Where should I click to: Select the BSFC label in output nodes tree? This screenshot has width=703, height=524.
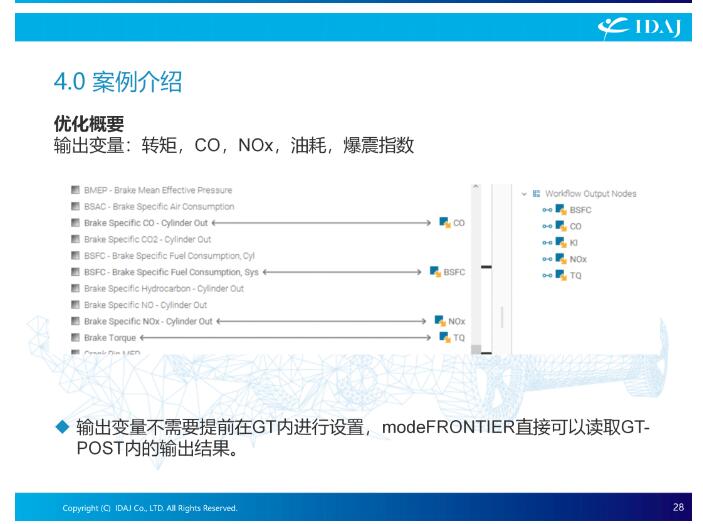click(581, 210)
